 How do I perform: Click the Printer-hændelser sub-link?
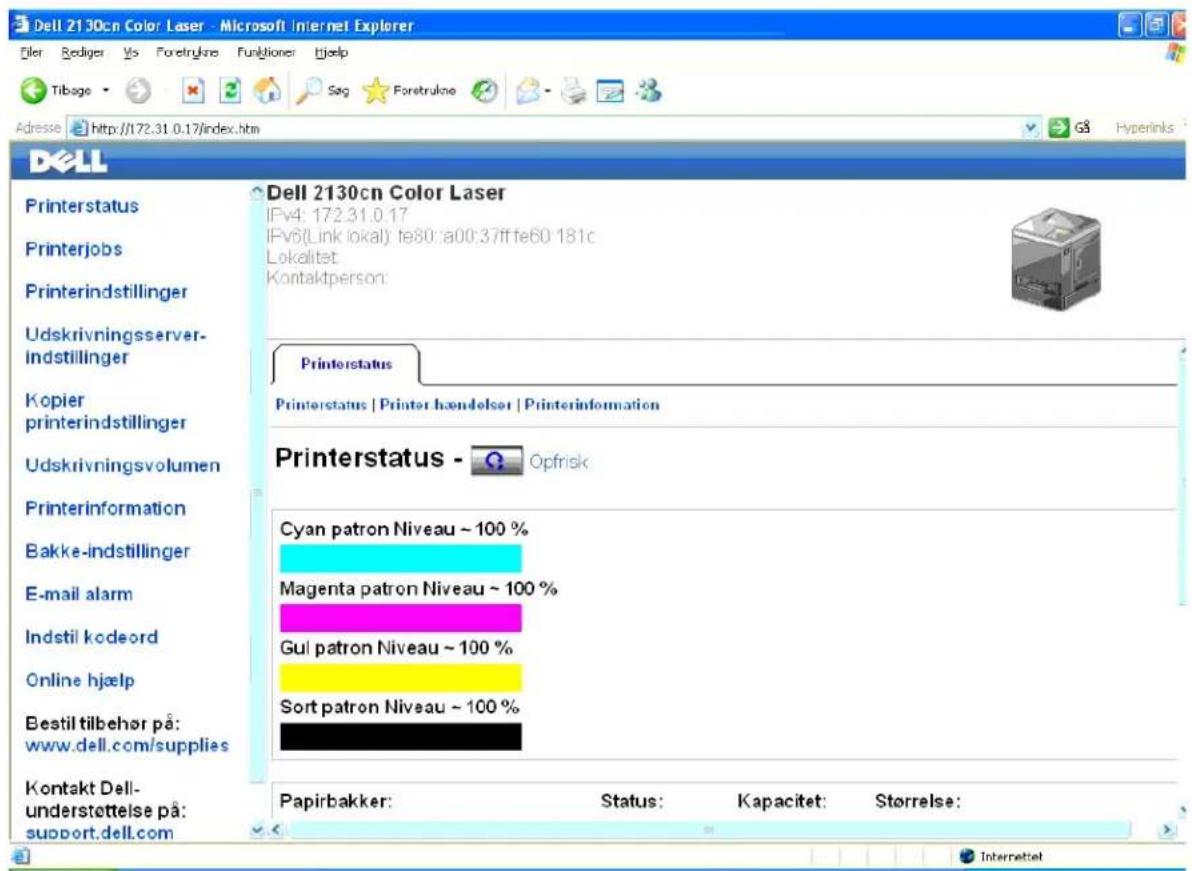coord(445,404)
